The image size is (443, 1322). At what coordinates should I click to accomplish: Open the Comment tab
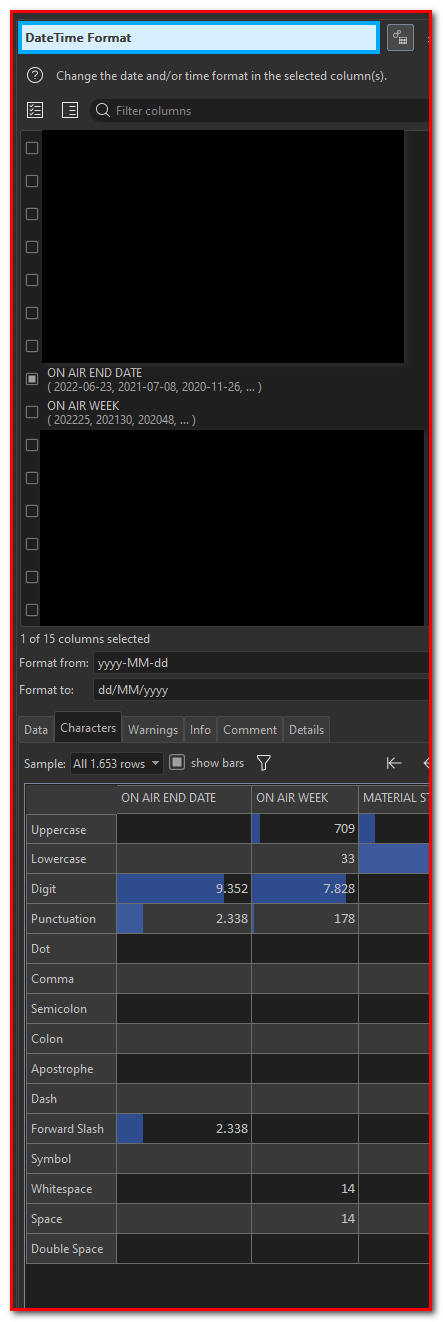[250, 730]
